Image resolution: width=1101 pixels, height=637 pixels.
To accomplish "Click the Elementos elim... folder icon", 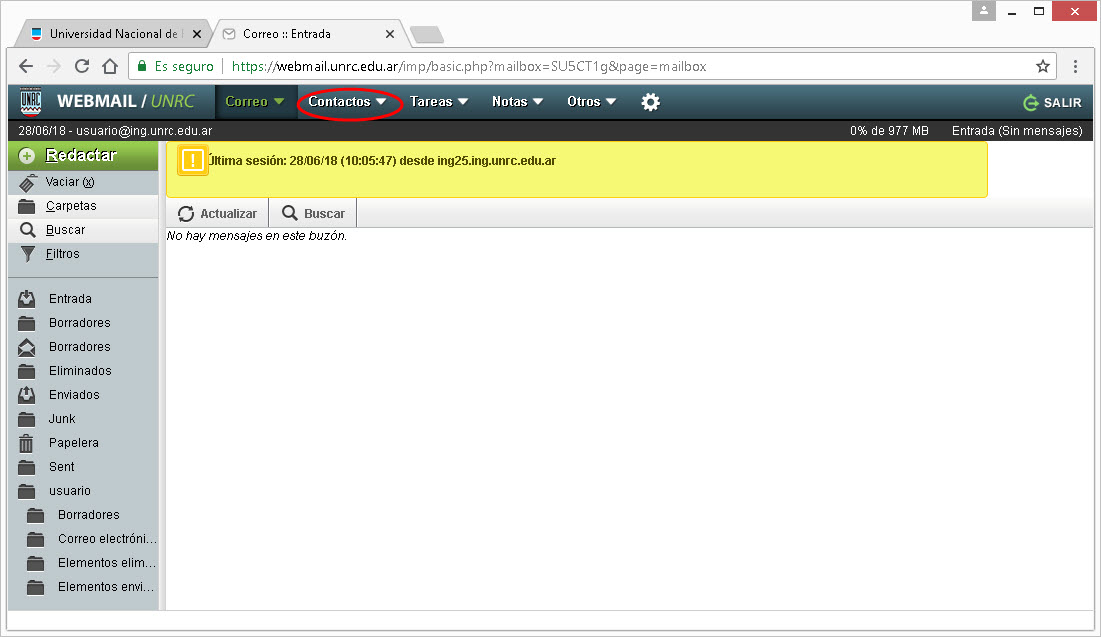I will 35,563.
